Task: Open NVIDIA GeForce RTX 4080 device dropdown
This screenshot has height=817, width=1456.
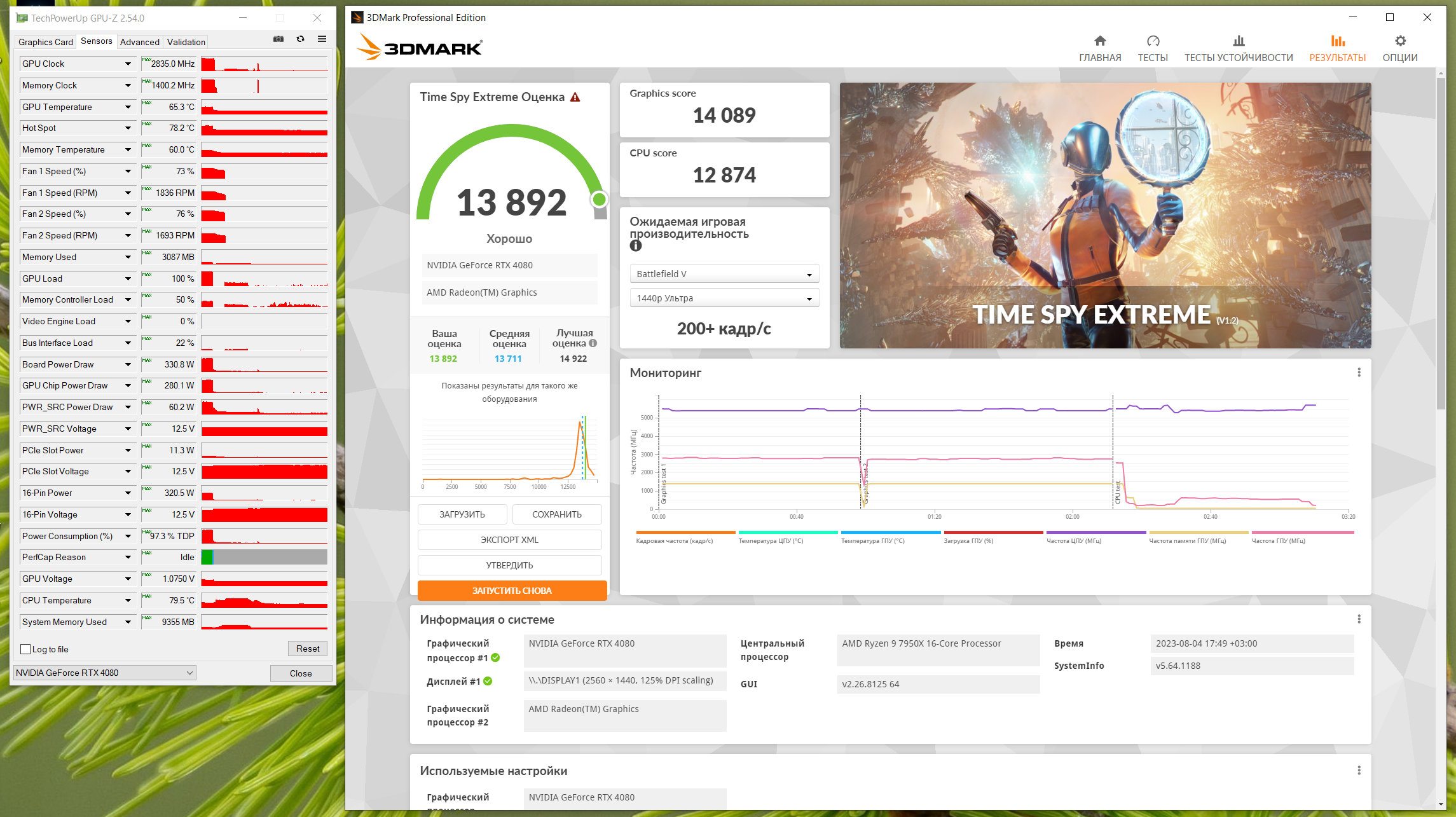Action: [104, 673]
